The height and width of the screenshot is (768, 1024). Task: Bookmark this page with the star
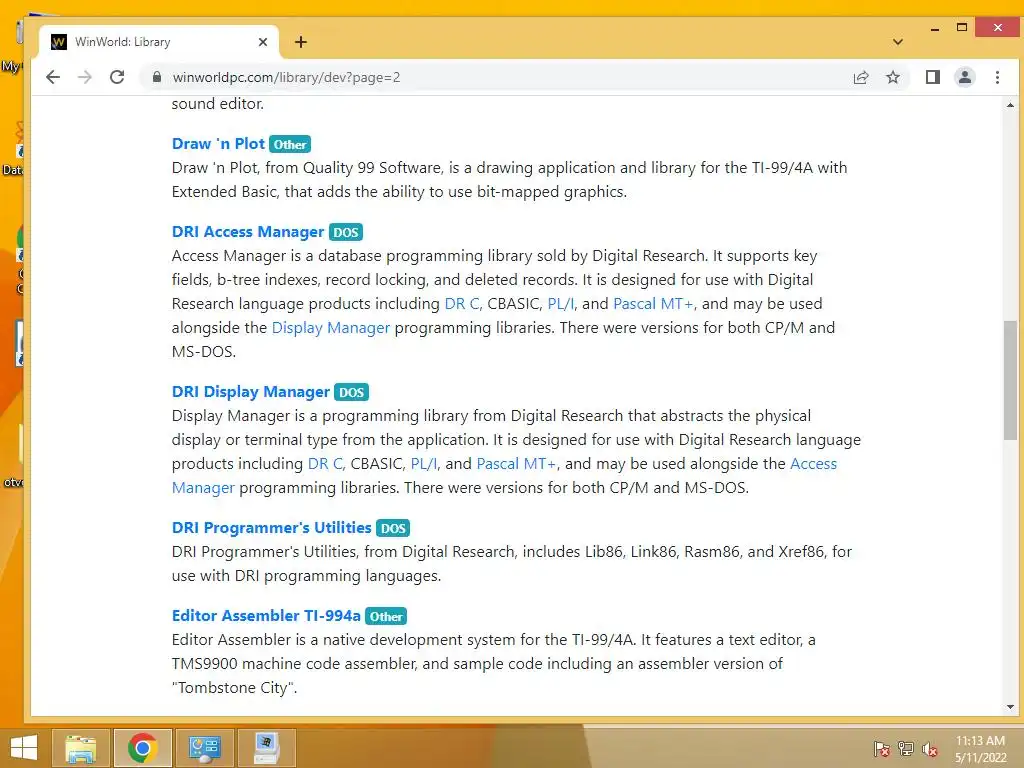tap(893, 77)
